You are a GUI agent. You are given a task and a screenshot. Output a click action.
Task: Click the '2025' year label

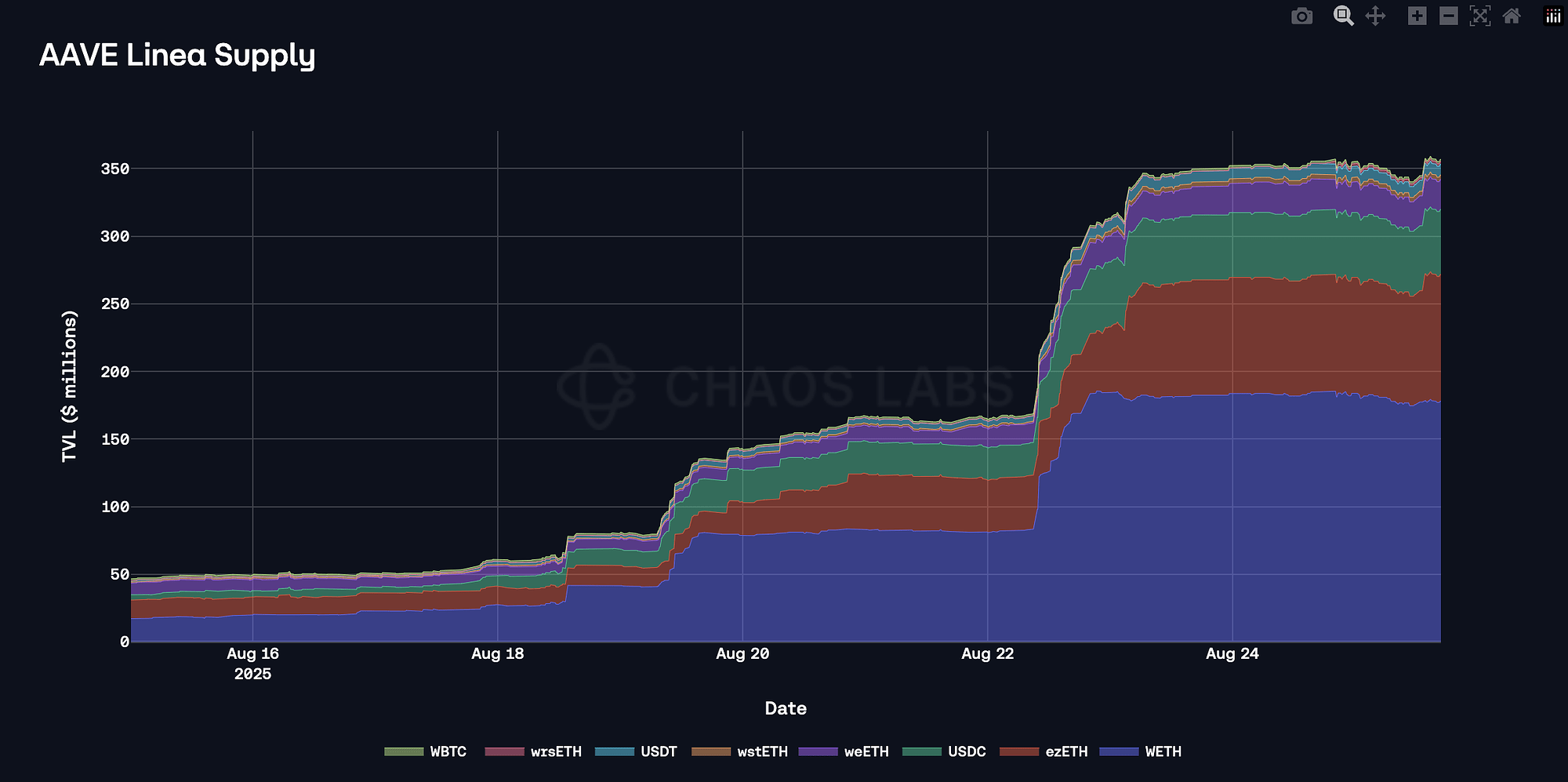[252, 674]
